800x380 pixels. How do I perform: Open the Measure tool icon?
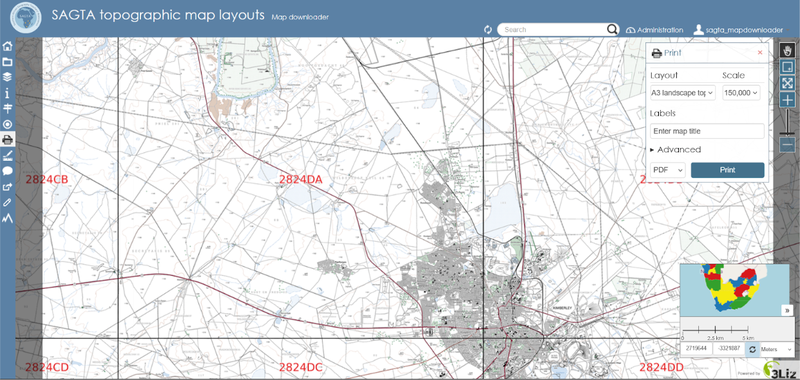coord(7,156)
